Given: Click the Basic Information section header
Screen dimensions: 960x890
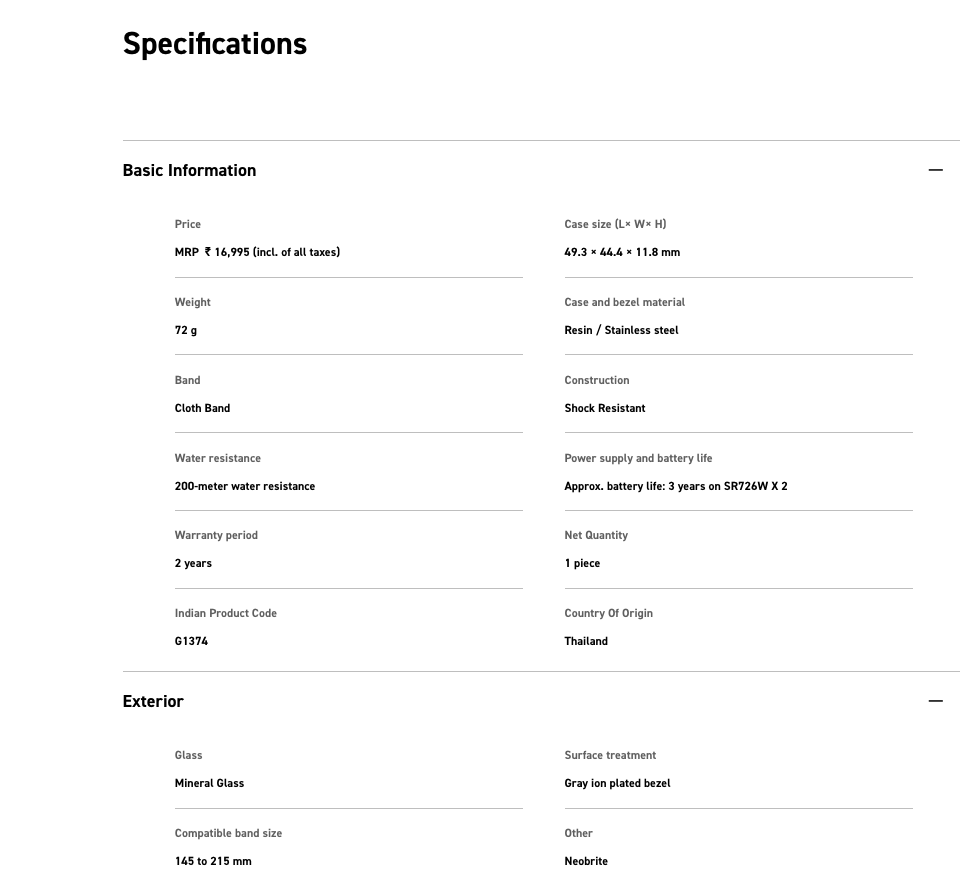Looking at the screenshot, I should (x=189, y=170).
